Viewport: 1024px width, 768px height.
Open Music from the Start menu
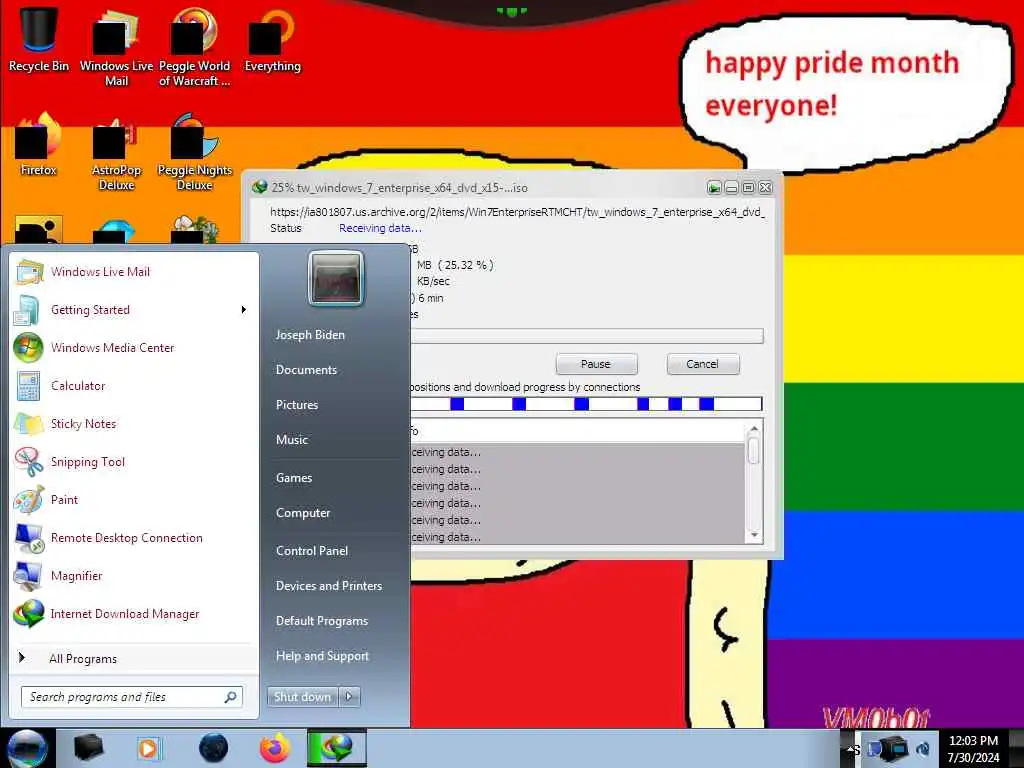292,440
